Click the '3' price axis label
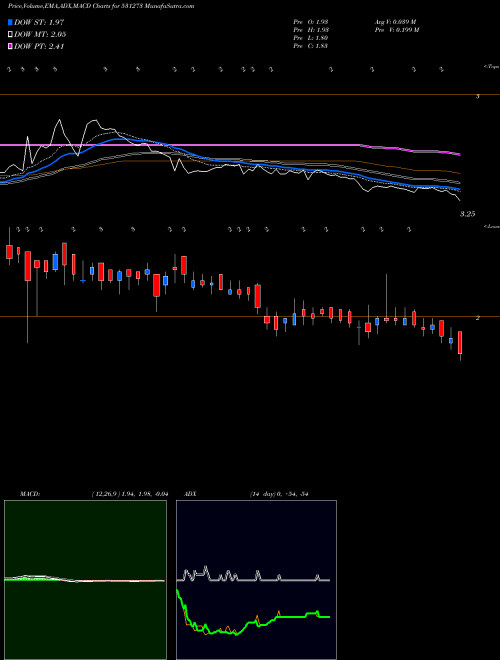 point(477,97)
